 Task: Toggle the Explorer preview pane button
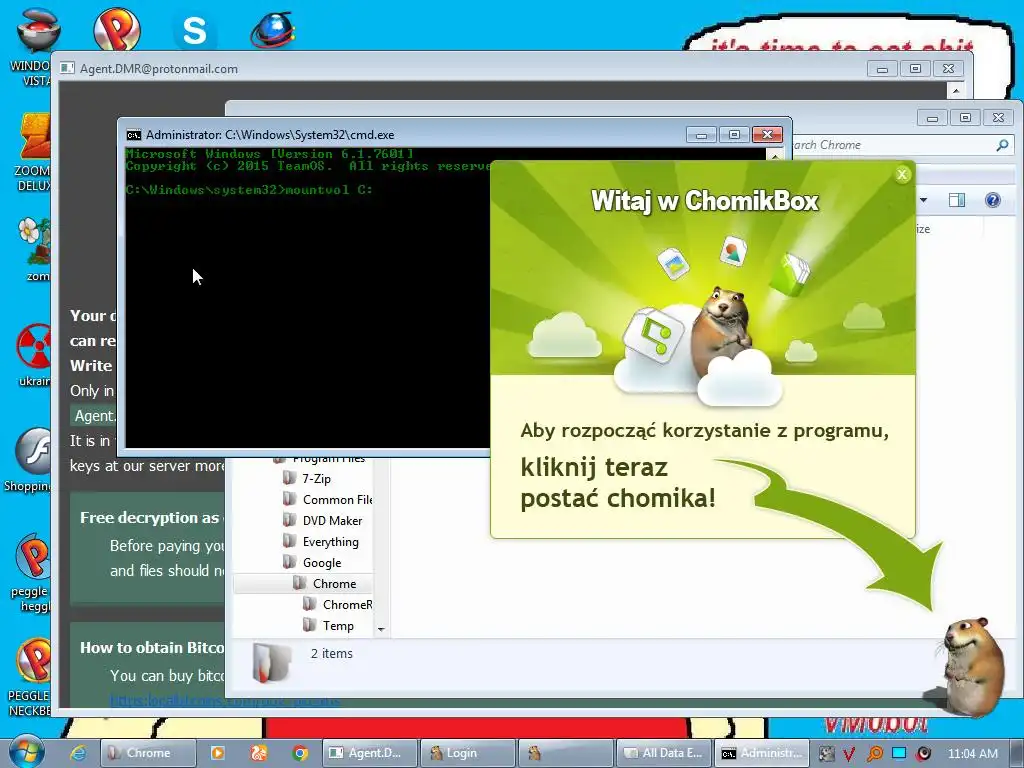(957, 200)
